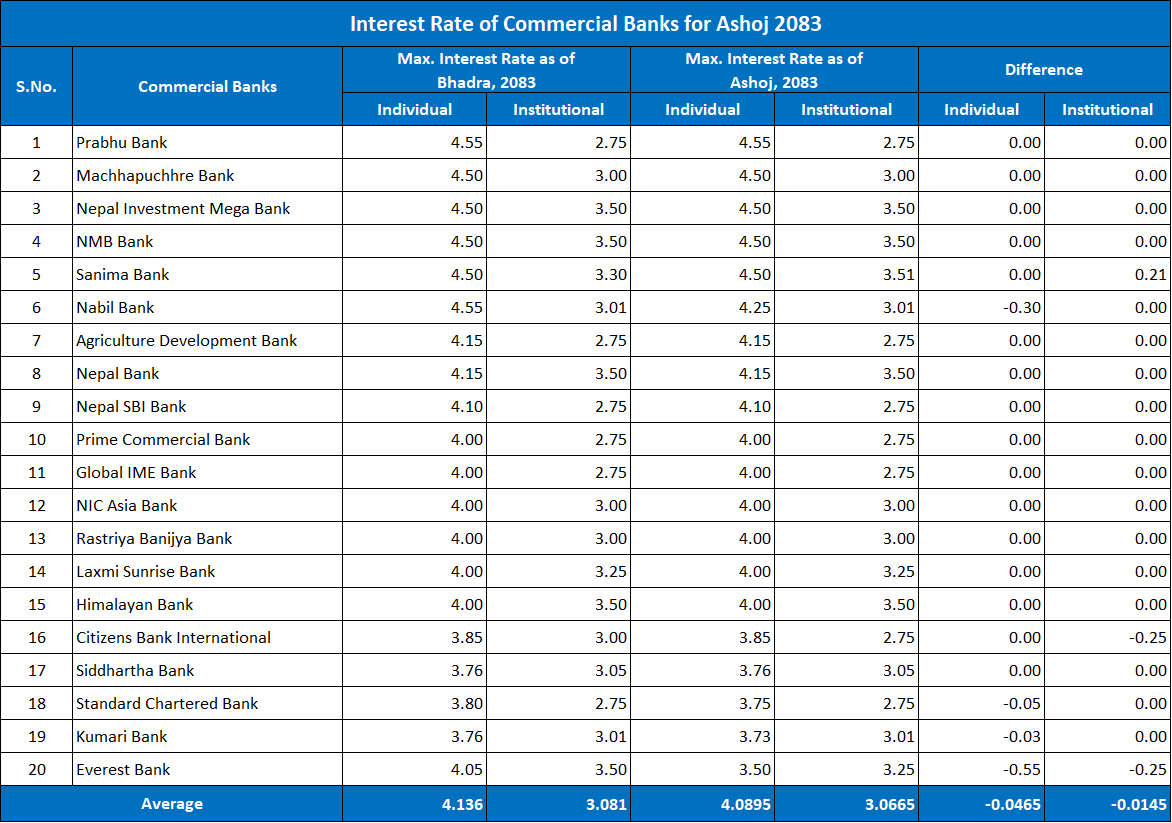Click 'Max. Interest Rate as of Bhadra, 2083' header
The width and height of the screenshot is (1172, 823).
coord(486,70)
